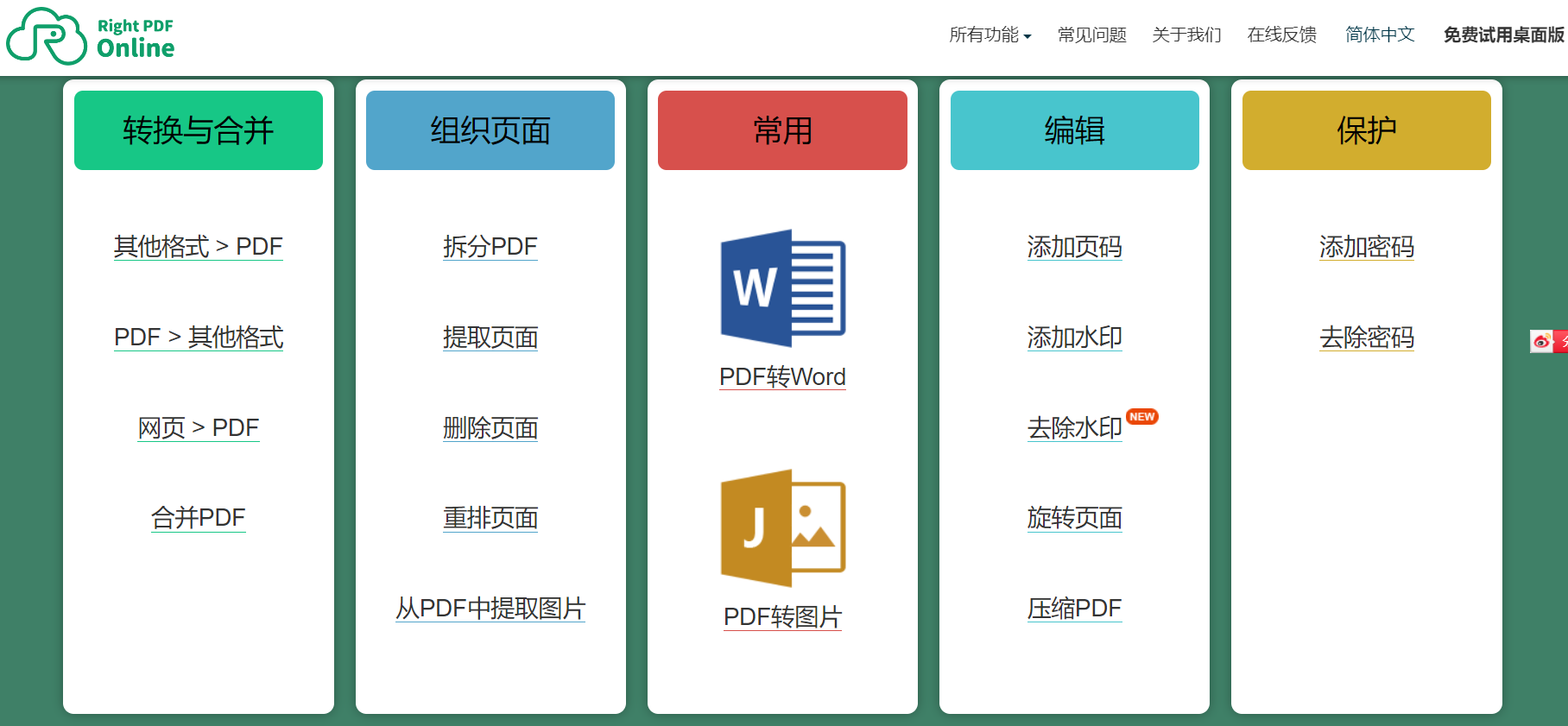
Task: Click the Weibo share icon
Action: pos(1542,342)
